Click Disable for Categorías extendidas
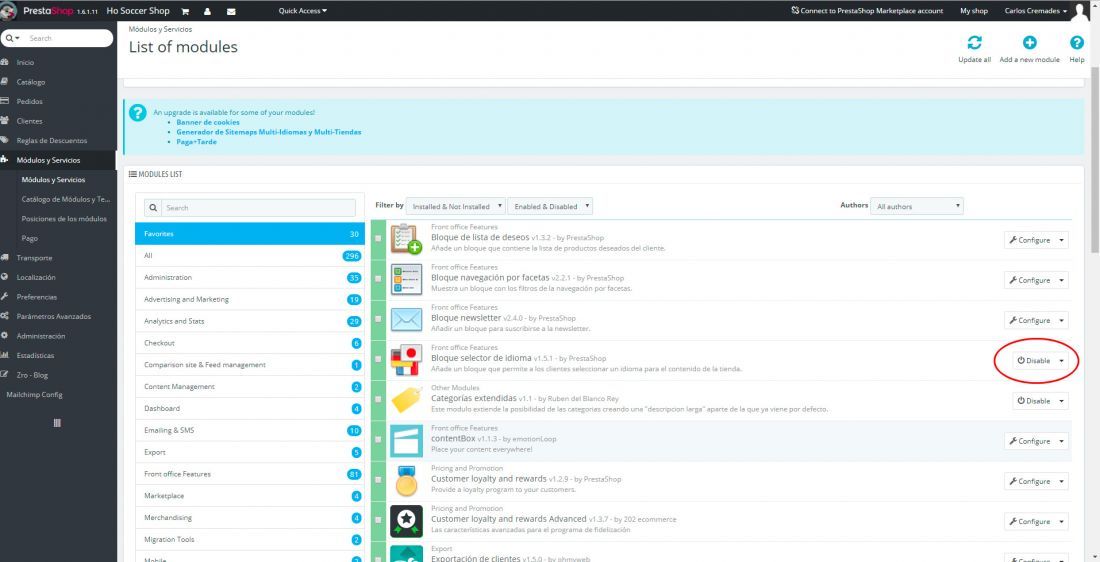This screenshot has width=1100, height=562. [1033, 401]
